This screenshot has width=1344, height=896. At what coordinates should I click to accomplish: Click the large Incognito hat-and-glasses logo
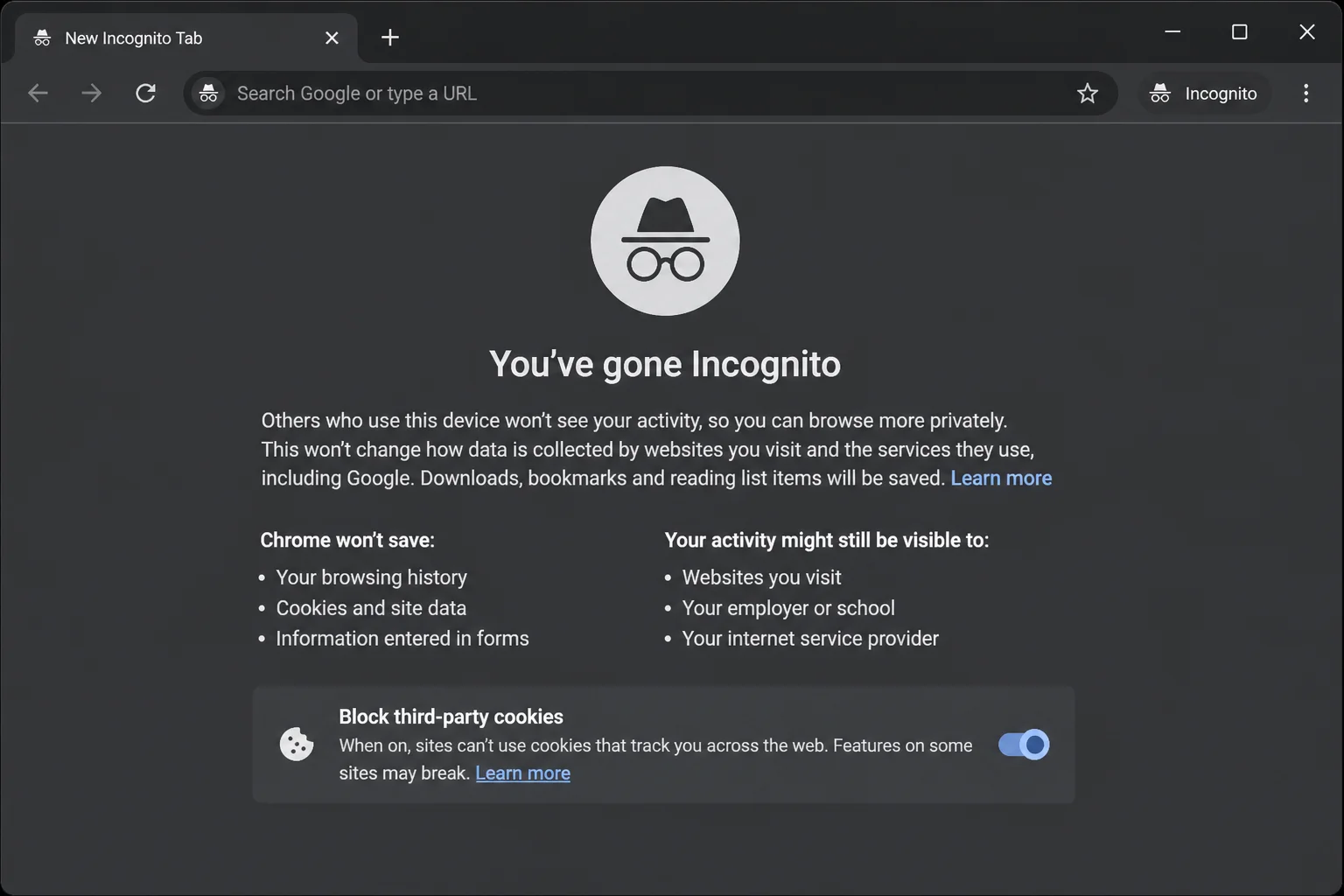665,241
